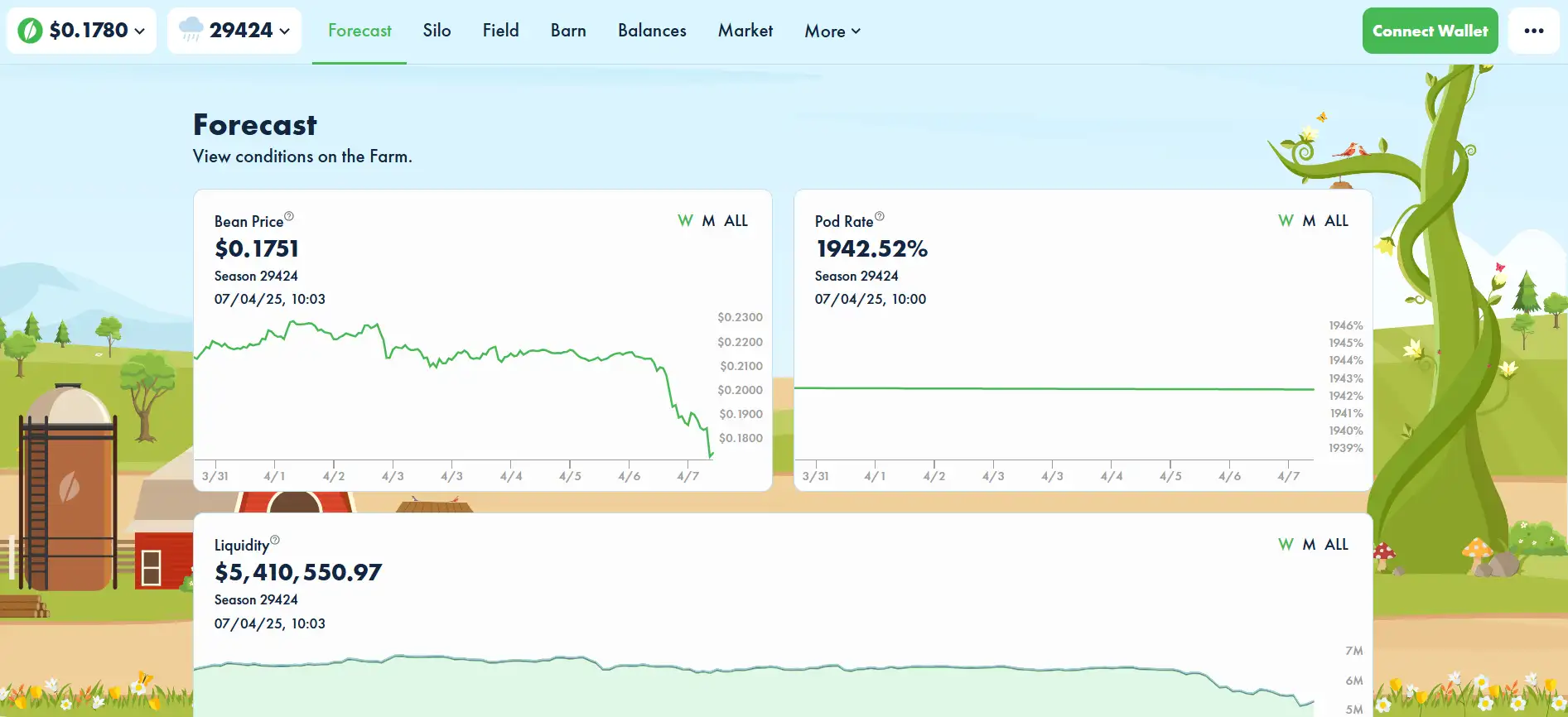Select weekly range on Bean Price chart
Viewport: 1568px width, 717px height.
pos(685,221)
